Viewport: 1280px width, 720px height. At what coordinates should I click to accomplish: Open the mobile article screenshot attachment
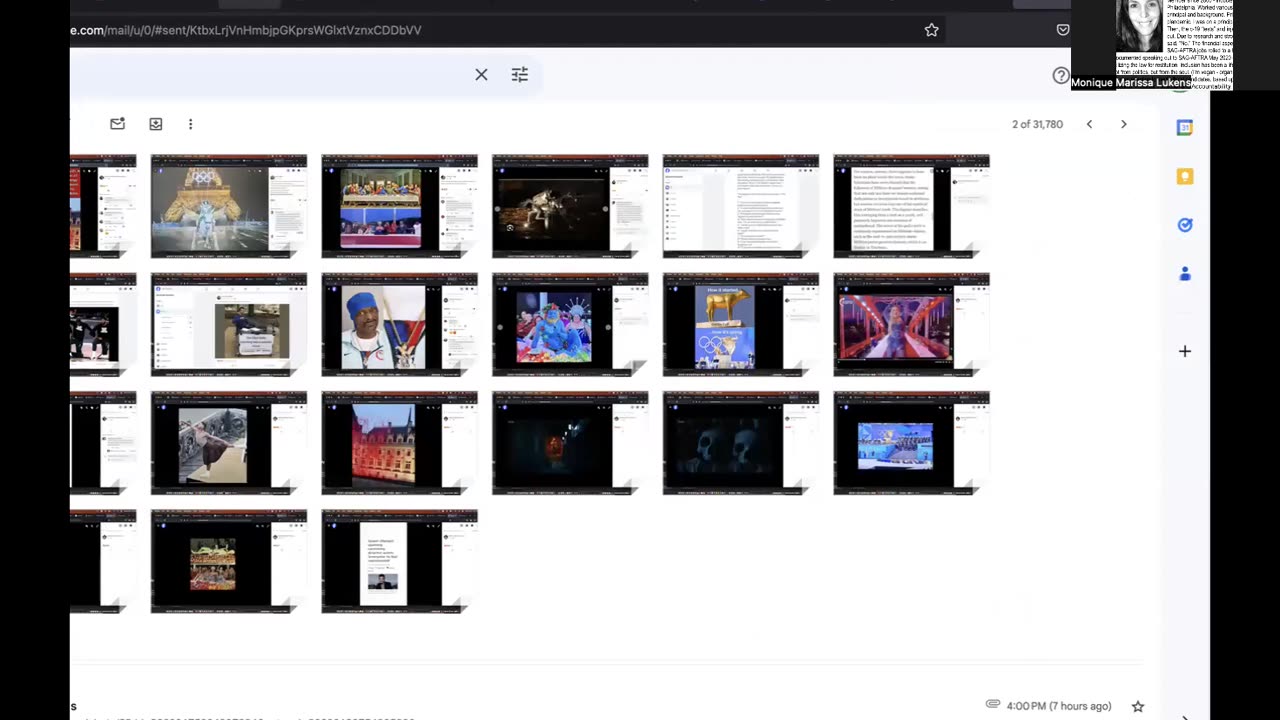[399, 561]
